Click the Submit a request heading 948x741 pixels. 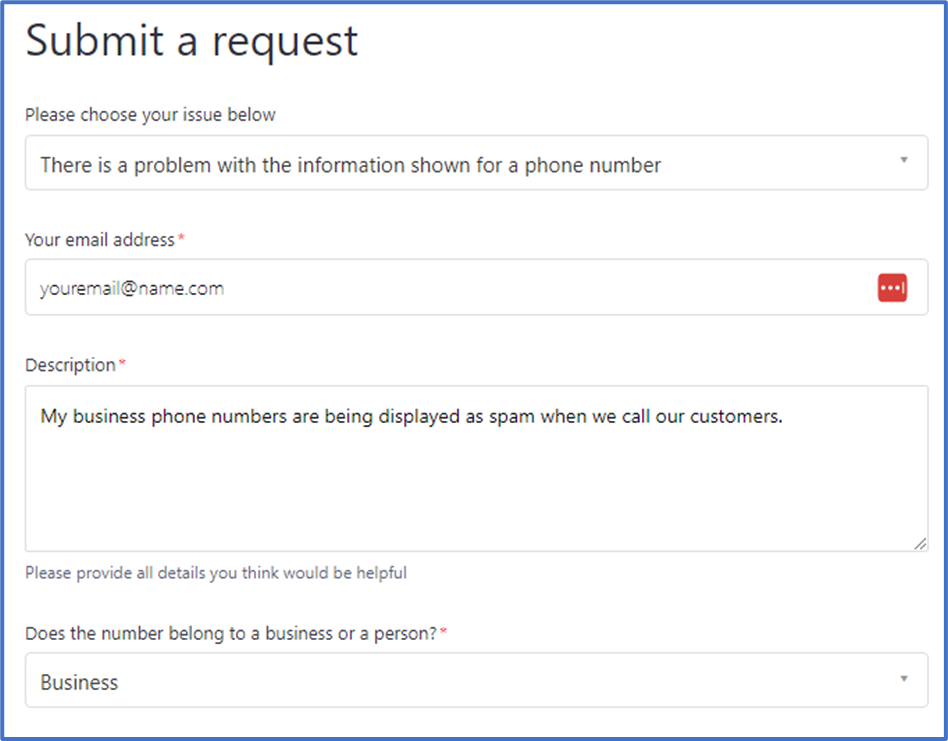tap(192, 41)
